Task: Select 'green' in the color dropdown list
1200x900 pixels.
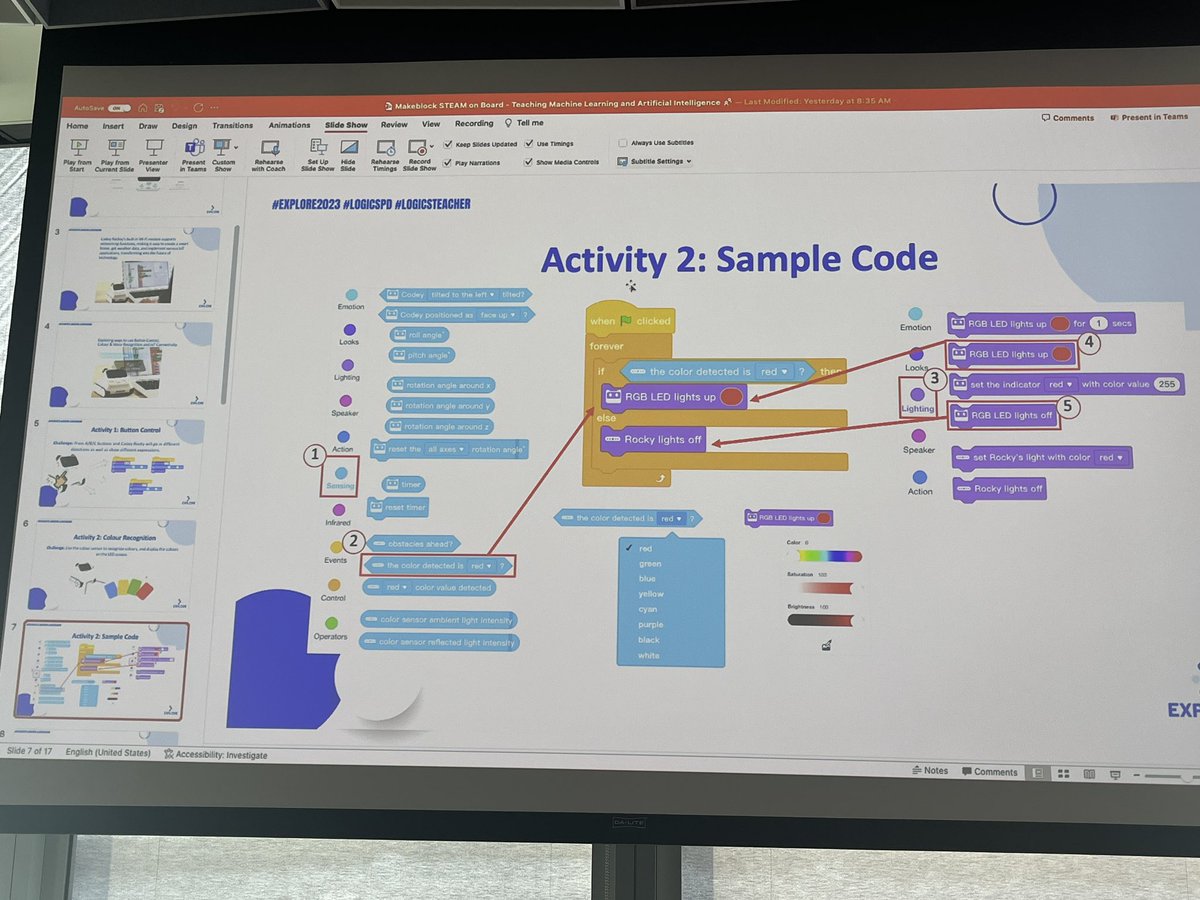Action: pos(650,564)
